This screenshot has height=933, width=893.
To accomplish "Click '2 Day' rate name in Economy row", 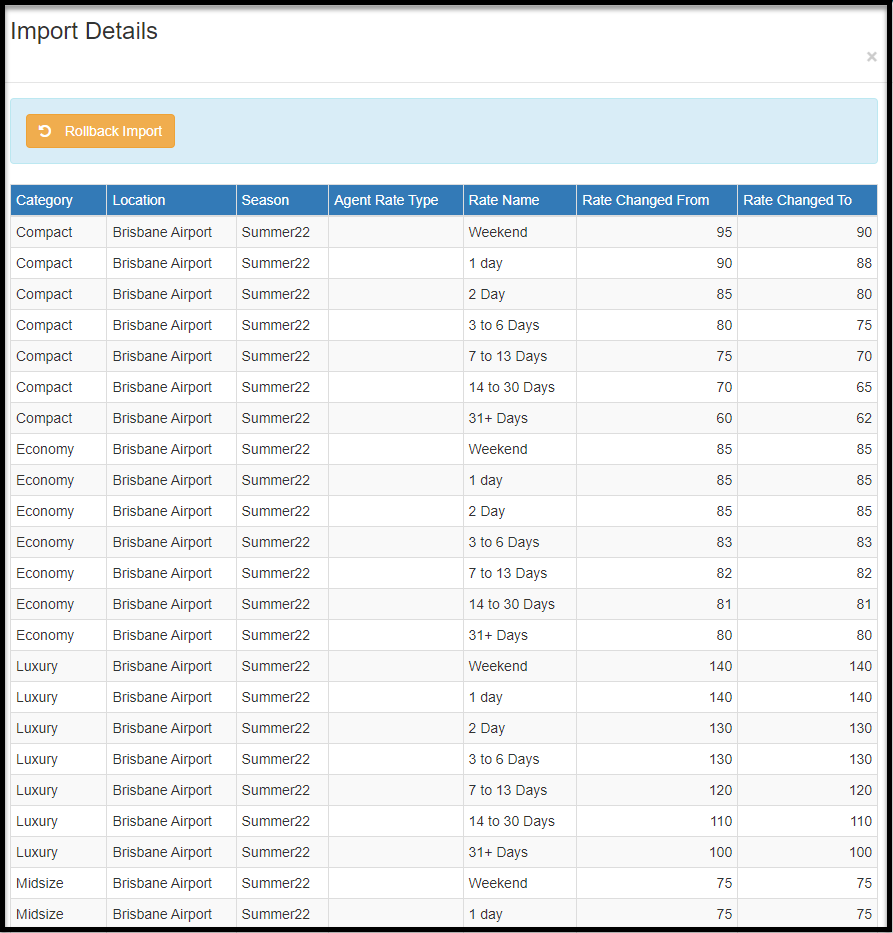I will pos(487,511).
